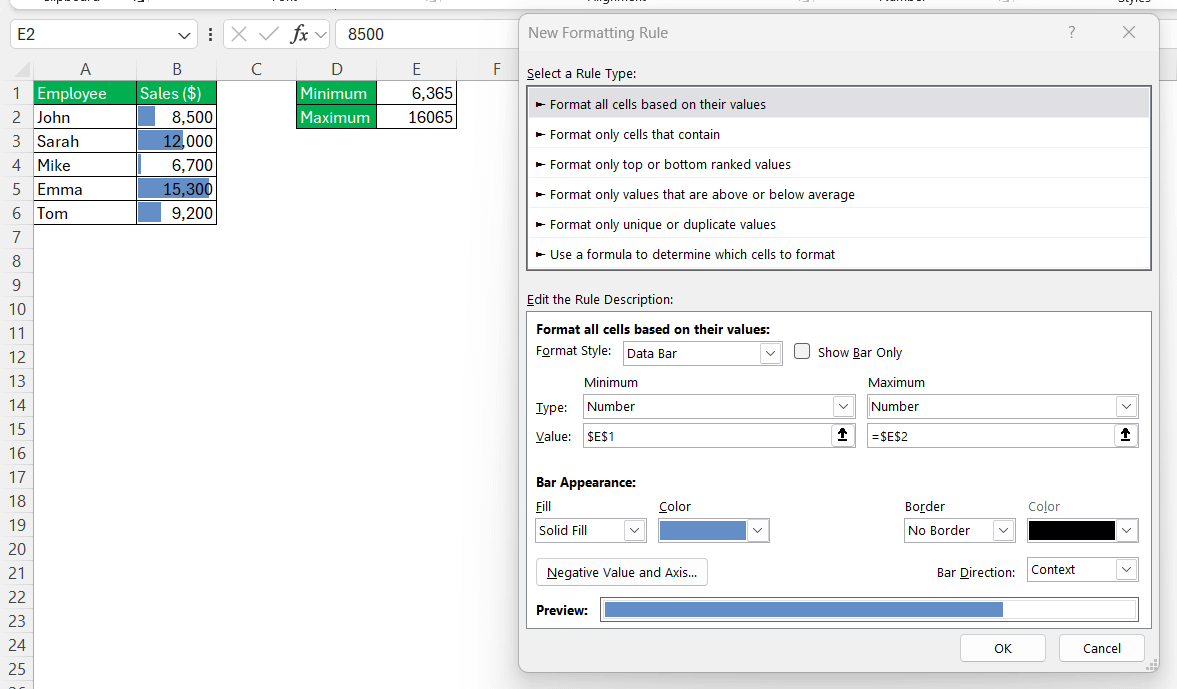Select column B header
Viewport: 1177px width, 689px height.
176,69
